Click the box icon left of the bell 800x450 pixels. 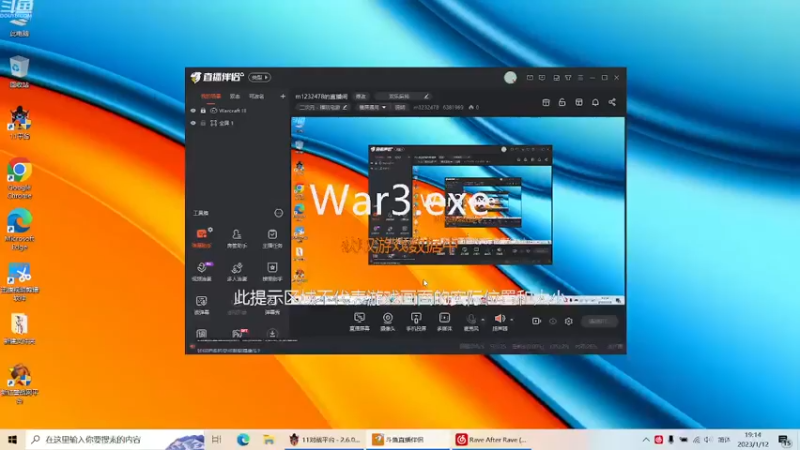click(x=579, y=103)
